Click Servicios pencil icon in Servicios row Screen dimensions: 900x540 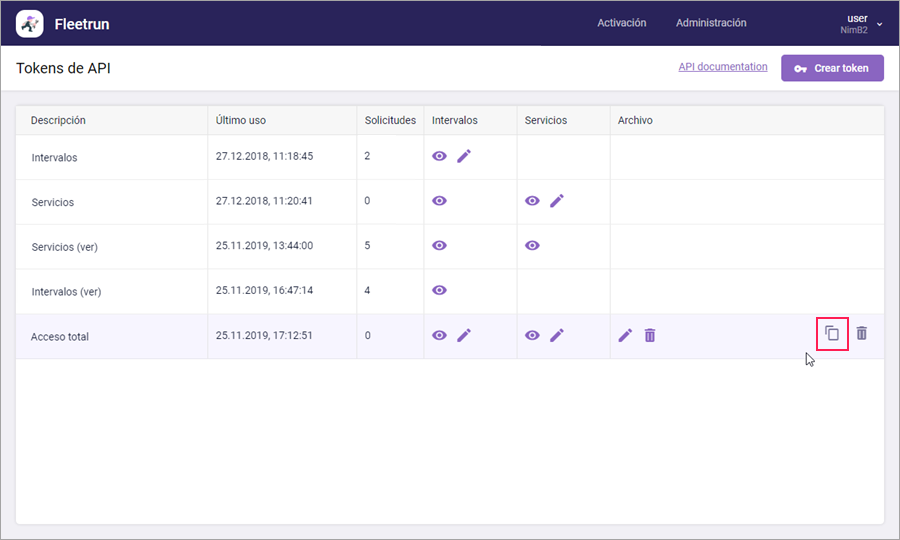[557, 201]
